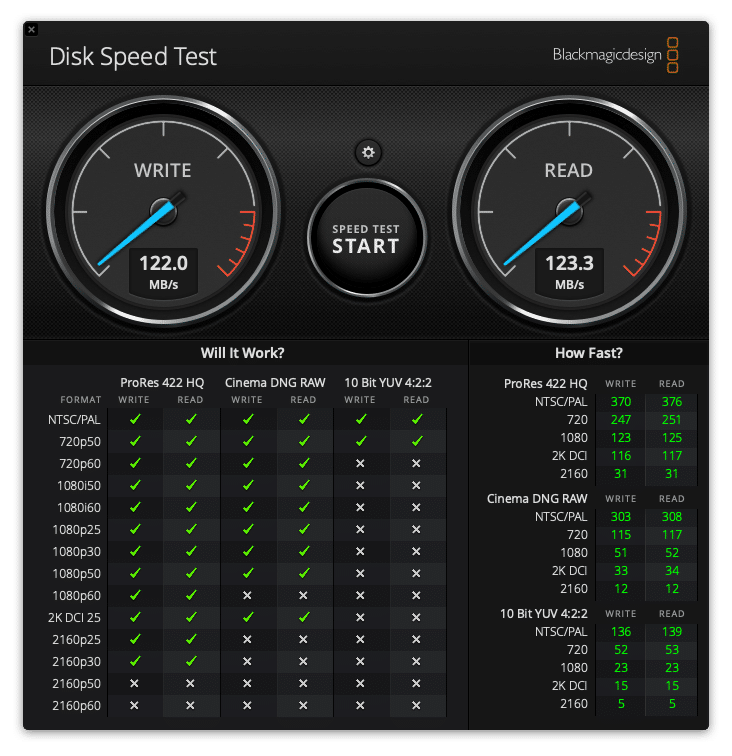Image resolution: width=732 pixels, height=756 pixels.
Task: Click Cinema DNG RAW header in Will It Work
Action: 275,383
